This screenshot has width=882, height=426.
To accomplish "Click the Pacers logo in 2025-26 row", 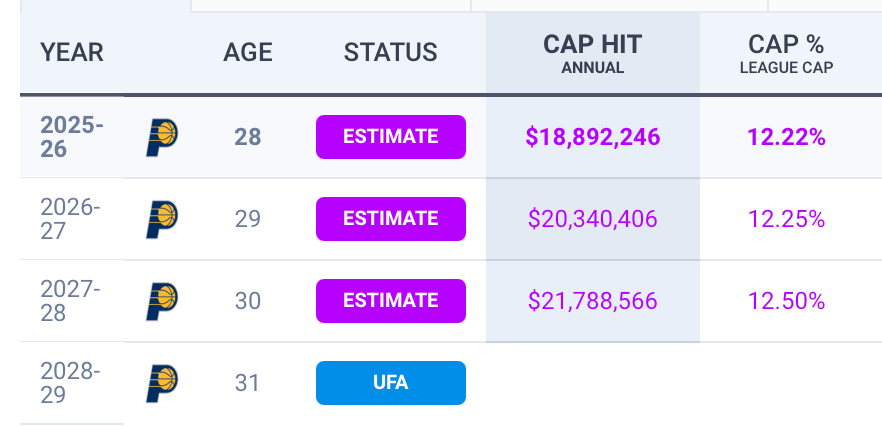I will pos(162,137).
